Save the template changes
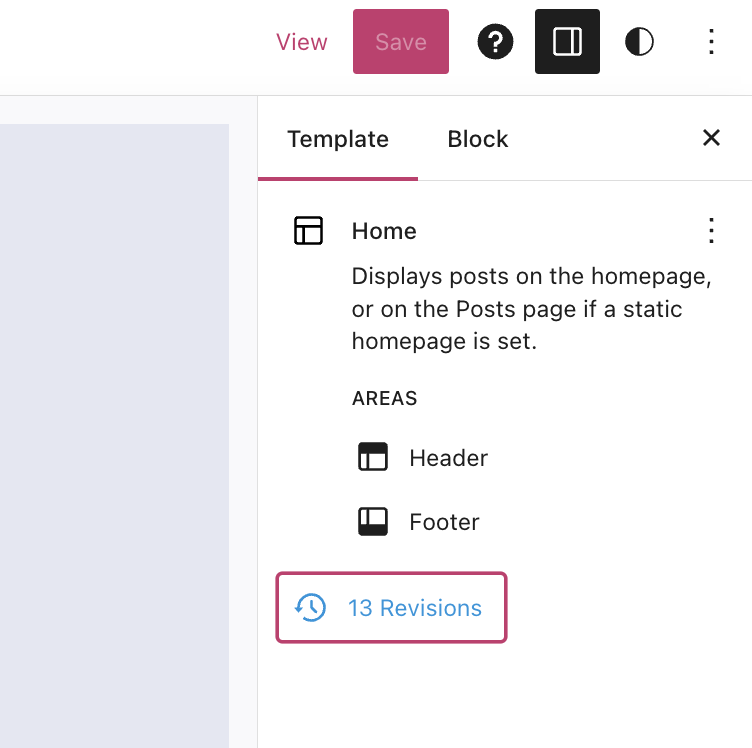The image size is (752, 748). point(401,42)
